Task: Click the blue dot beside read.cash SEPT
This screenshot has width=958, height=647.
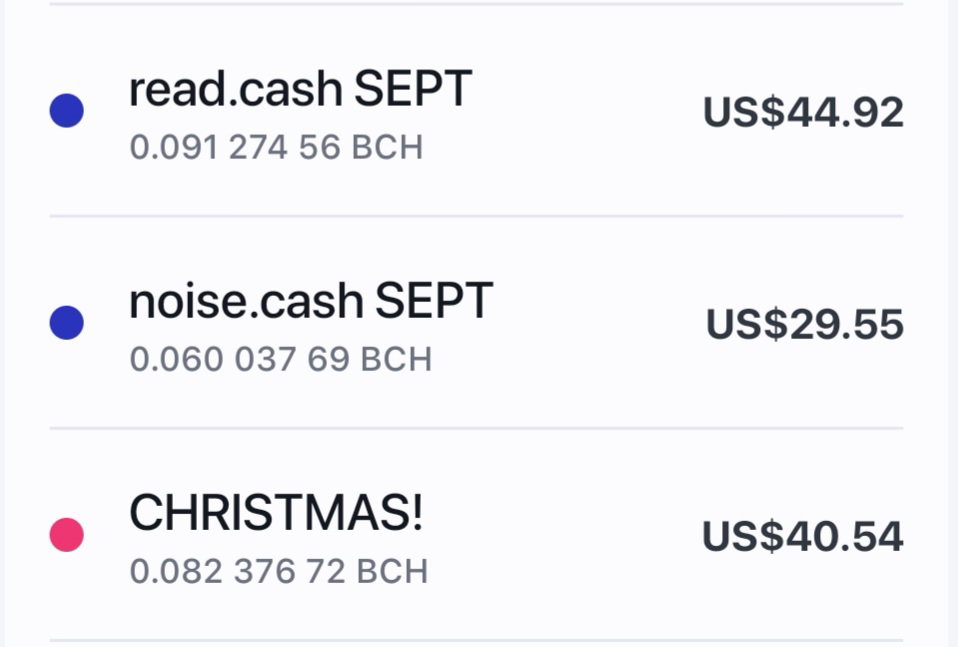Action: [67, 111]
